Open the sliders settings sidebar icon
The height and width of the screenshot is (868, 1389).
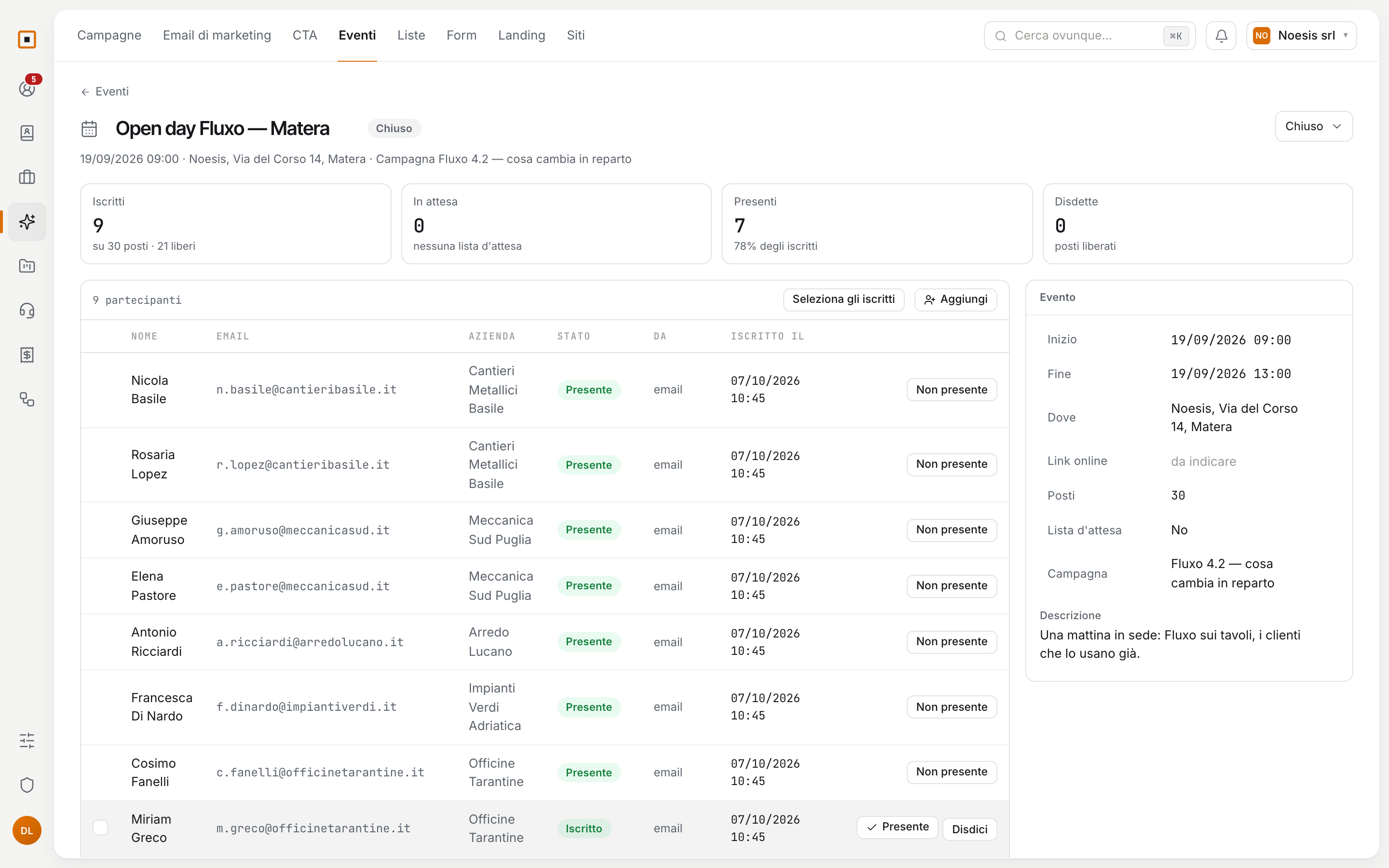coord(27,741)
